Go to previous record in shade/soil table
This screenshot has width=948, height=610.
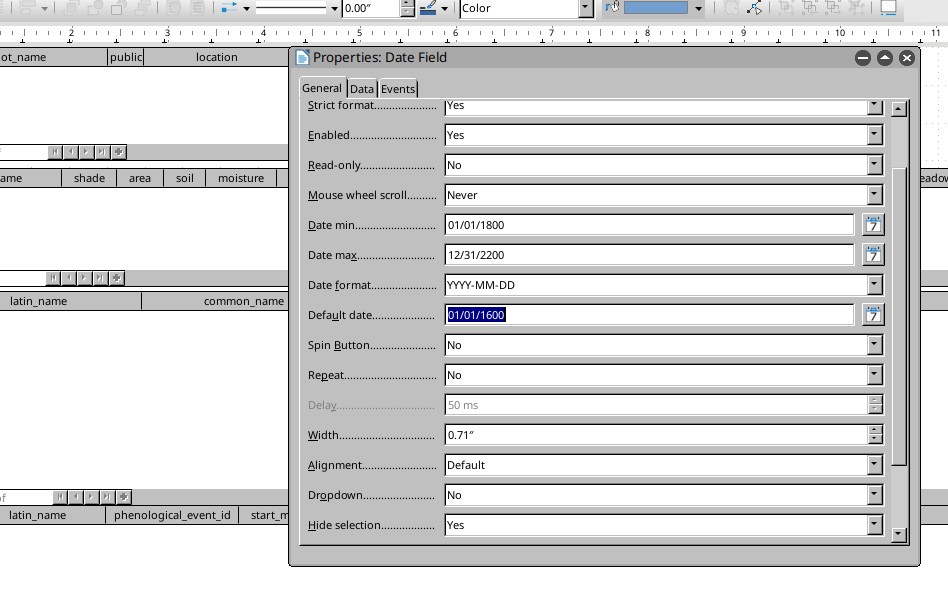pyautogui.click(x=69, y=278)
